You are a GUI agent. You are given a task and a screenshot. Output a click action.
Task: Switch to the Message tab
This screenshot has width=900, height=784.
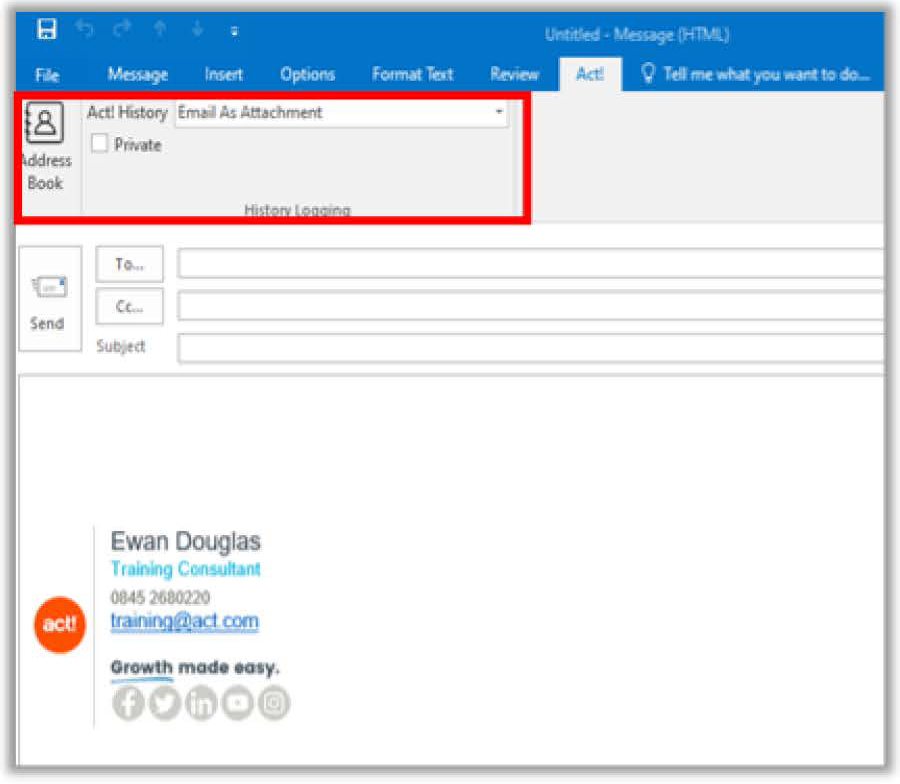tap(138, 74)
